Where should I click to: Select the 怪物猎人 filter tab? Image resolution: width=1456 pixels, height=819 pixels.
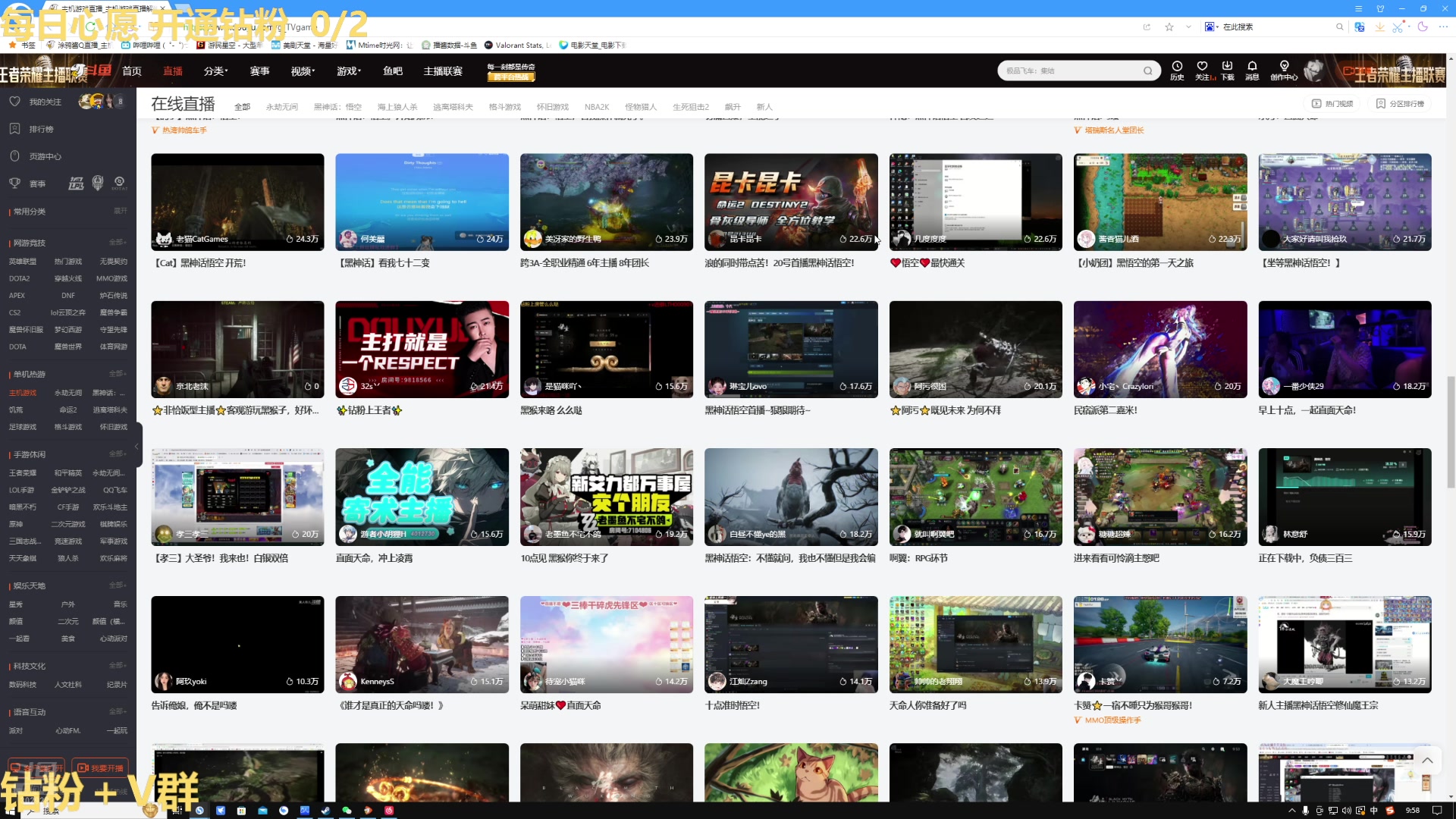pos(641,107)
